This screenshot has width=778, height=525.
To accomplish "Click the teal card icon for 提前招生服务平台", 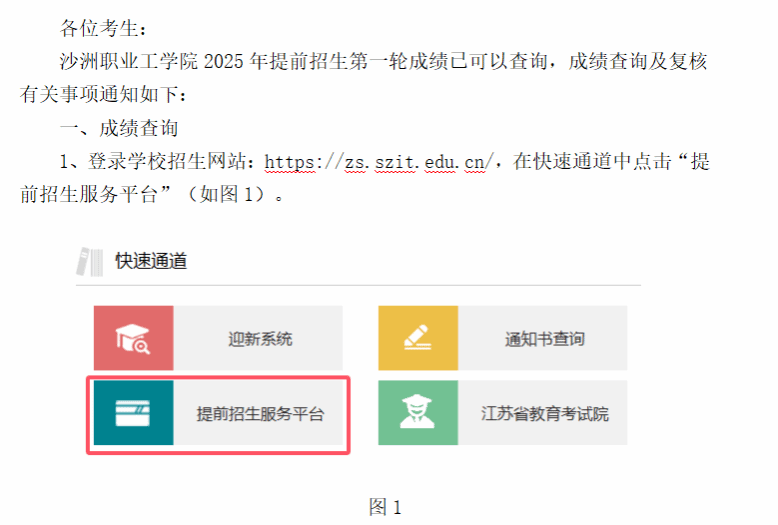I will 133,413.
